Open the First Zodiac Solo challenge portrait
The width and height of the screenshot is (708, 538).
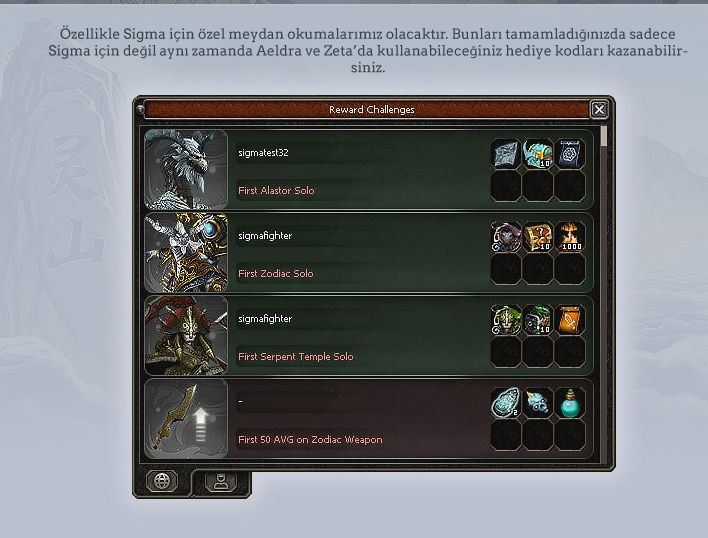186,252
